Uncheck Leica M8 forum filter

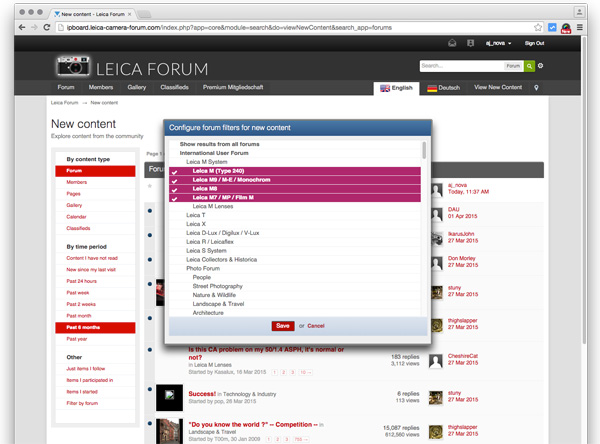pos(174,188)
